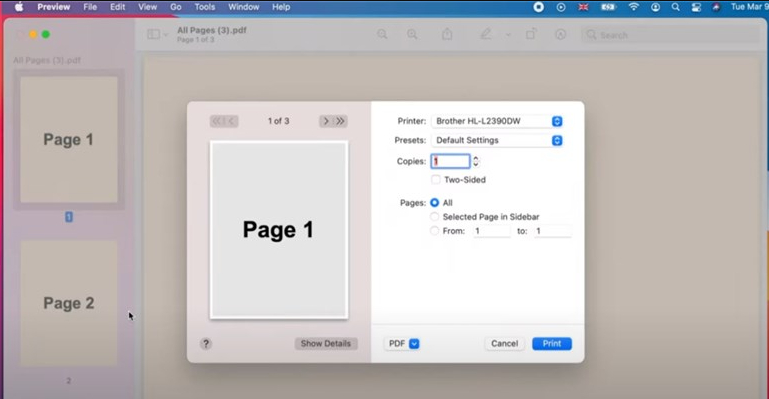Open the Edit menu
The height and width of the screenshot is (399, 769).
(117, 7)
